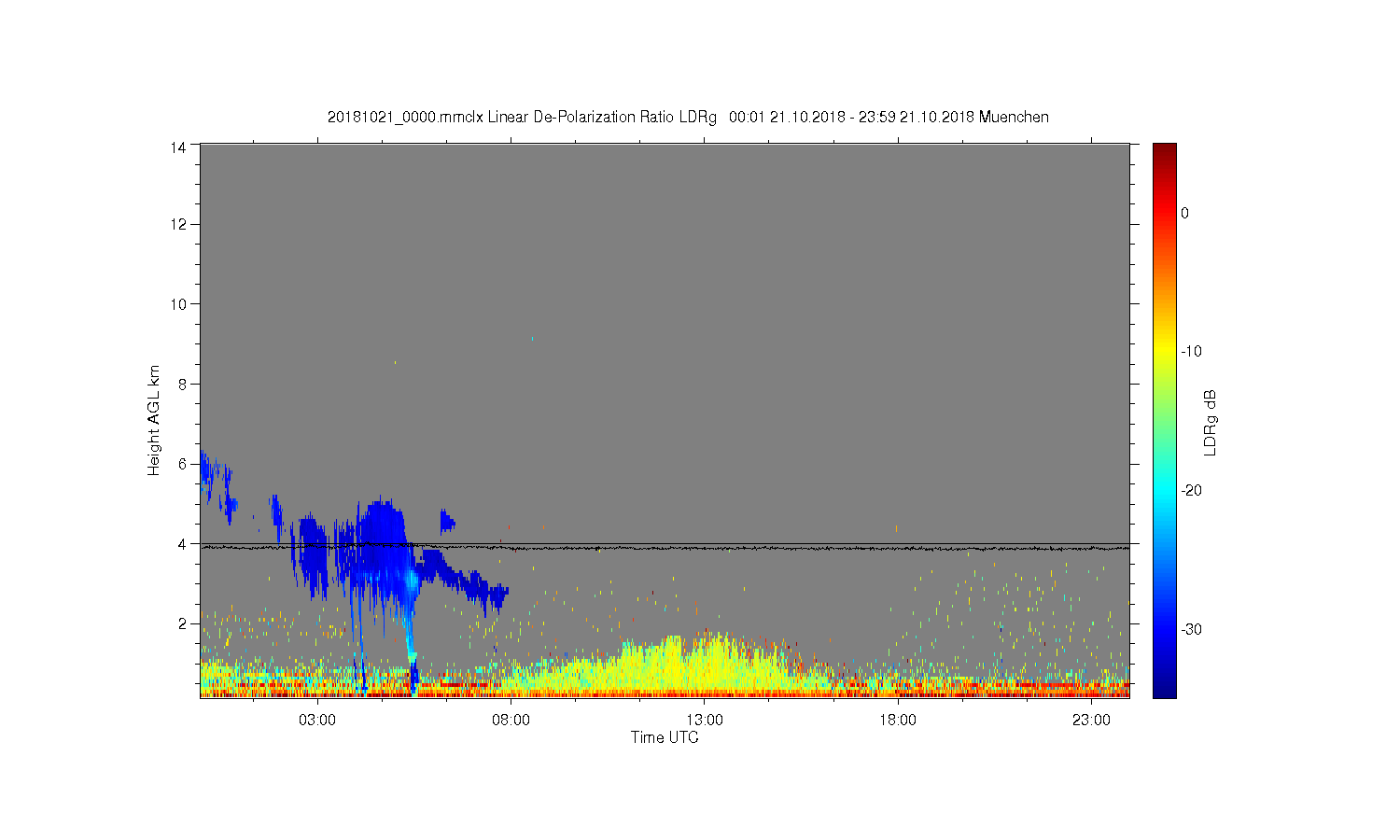Select the "13:00" time tick label
This screenshot has height=840, width=1400.
pos(705,721)
